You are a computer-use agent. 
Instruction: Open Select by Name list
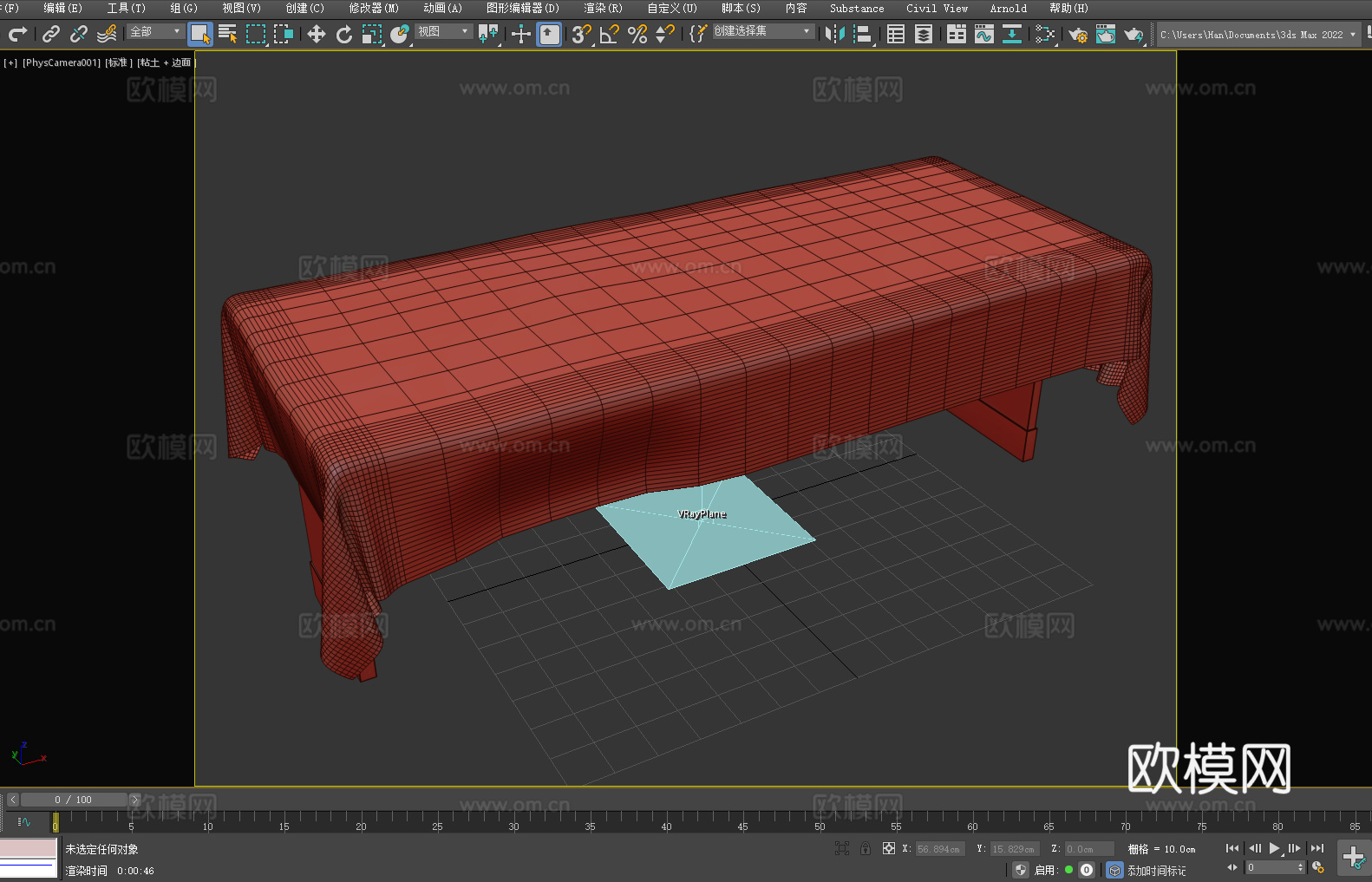(x=228, y=35)
